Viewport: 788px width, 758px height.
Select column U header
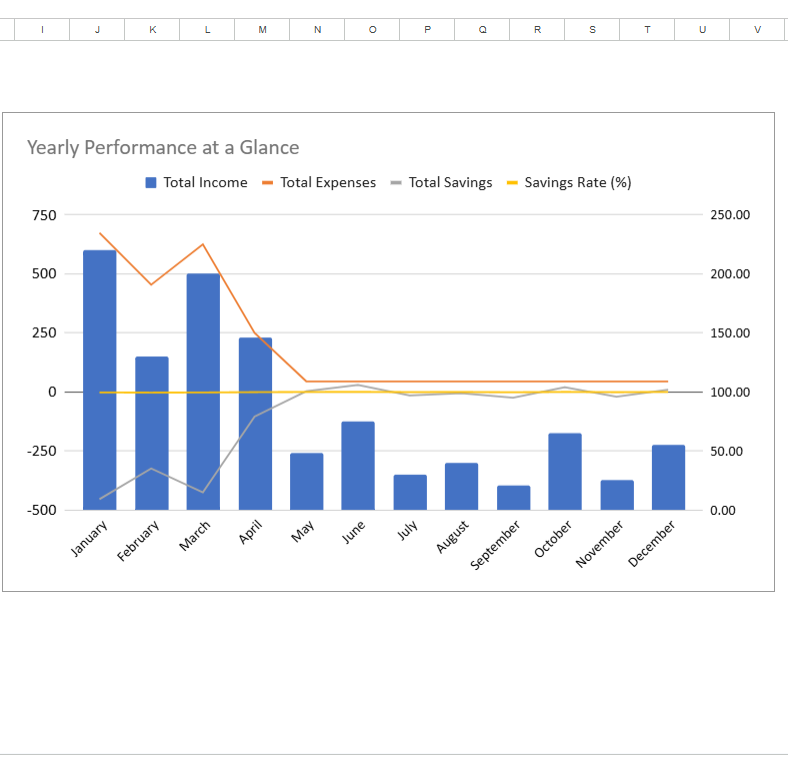703,30
